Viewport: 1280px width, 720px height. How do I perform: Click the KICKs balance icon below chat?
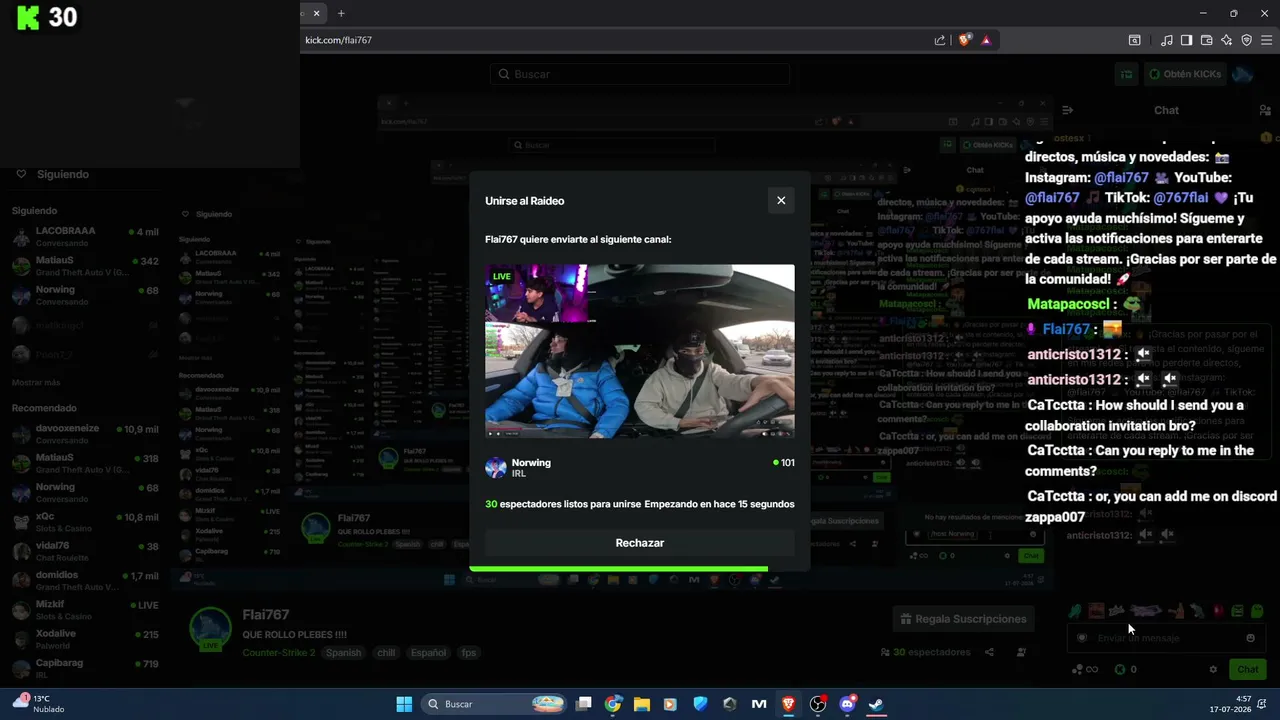click(x=1119, y=669)
